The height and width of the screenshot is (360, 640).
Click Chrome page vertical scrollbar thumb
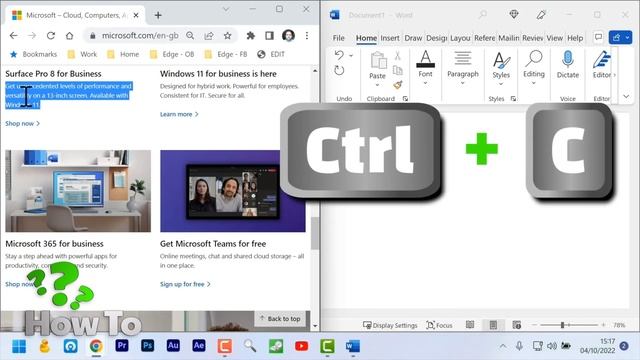tap(315, 233)
